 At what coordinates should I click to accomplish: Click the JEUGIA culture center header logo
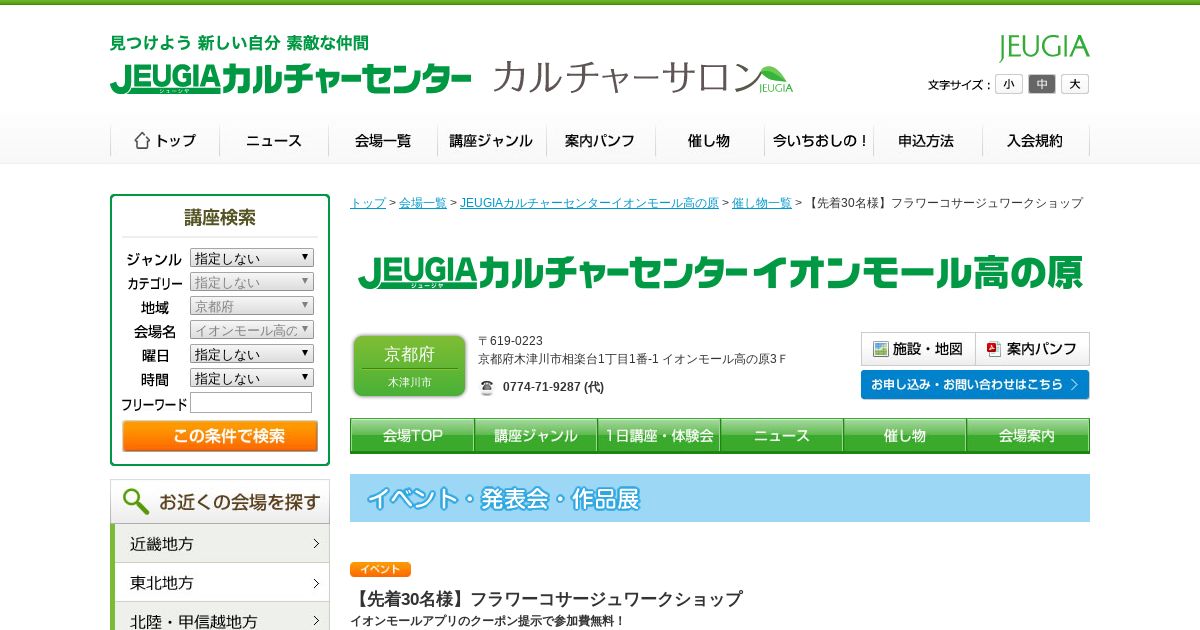(290, 78)
